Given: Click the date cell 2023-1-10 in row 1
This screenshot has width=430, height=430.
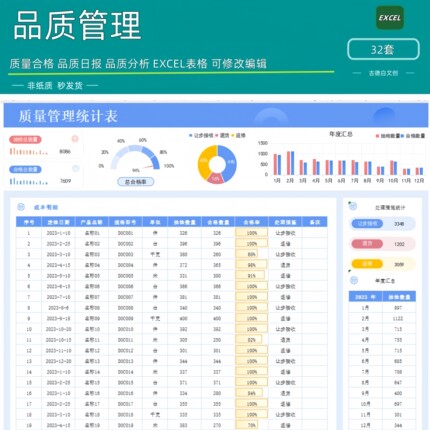Looking at the screenshot, I should [59, 233].
